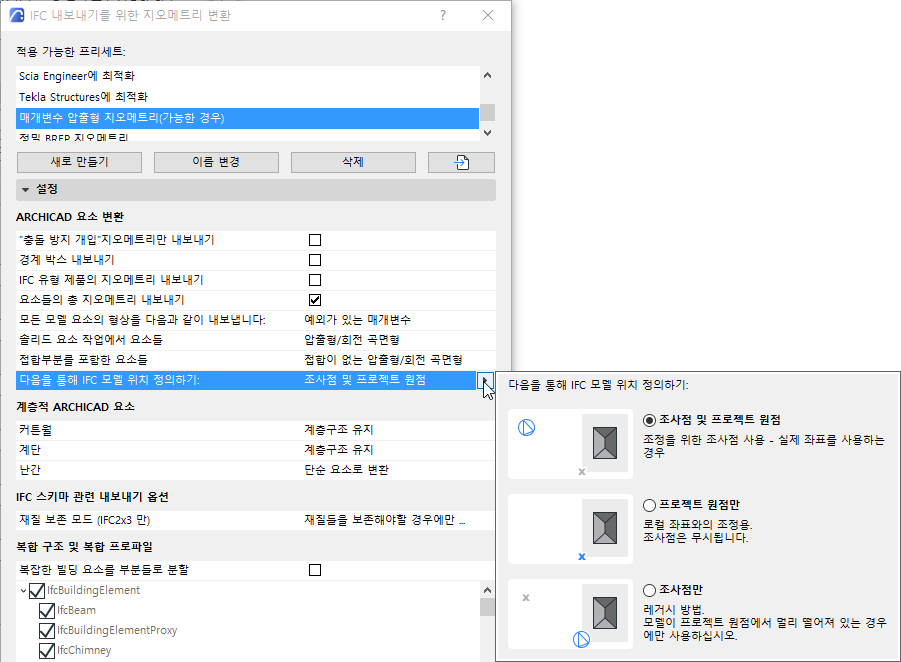This screenshot has width=901, height=662.
Task: Uncheck the IfcChimney checkbox
Action: 47,651
